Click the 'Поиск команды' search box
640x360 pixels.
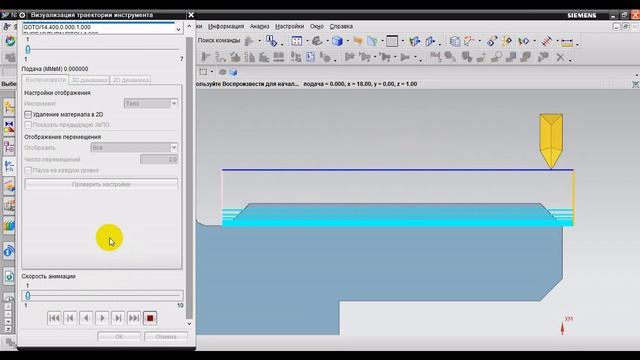[x=219, y=40]
